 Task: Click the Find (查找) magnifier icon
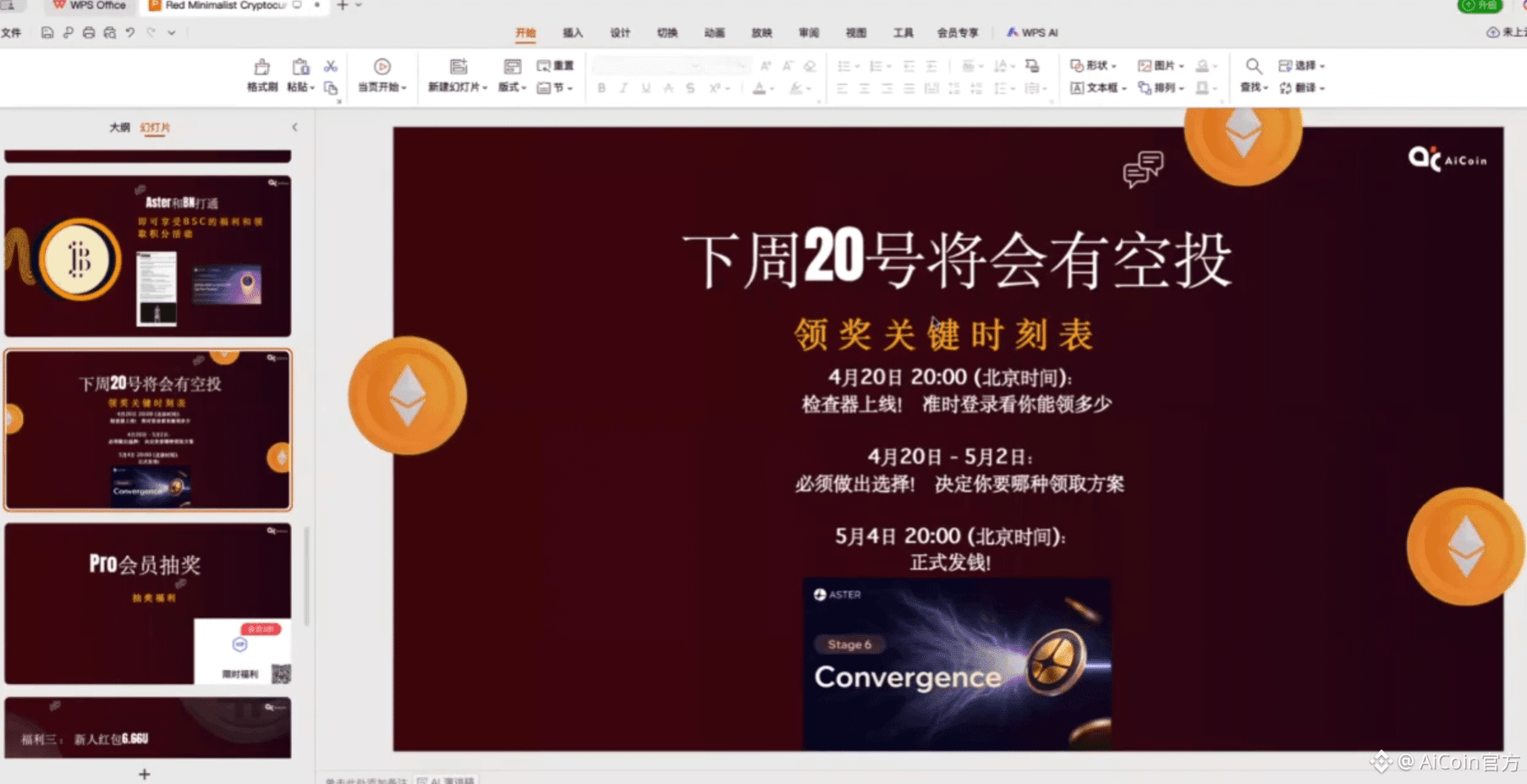[1253, 66]
